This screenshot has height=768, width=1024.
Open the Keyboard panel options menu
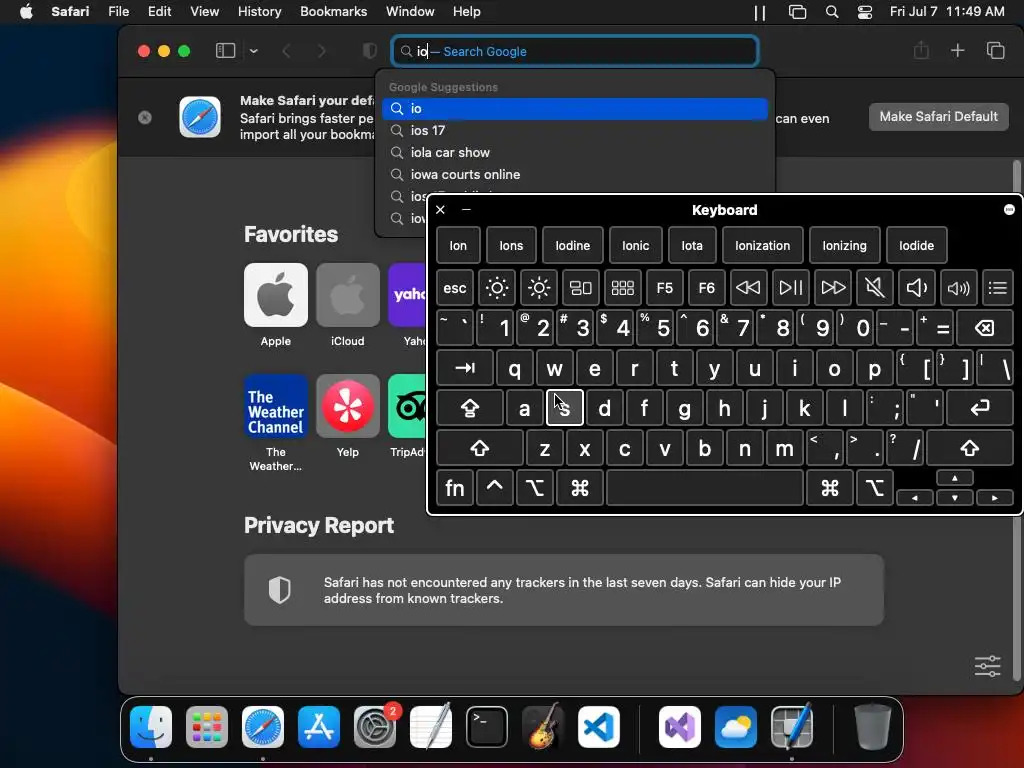[x=1009, y=210]
